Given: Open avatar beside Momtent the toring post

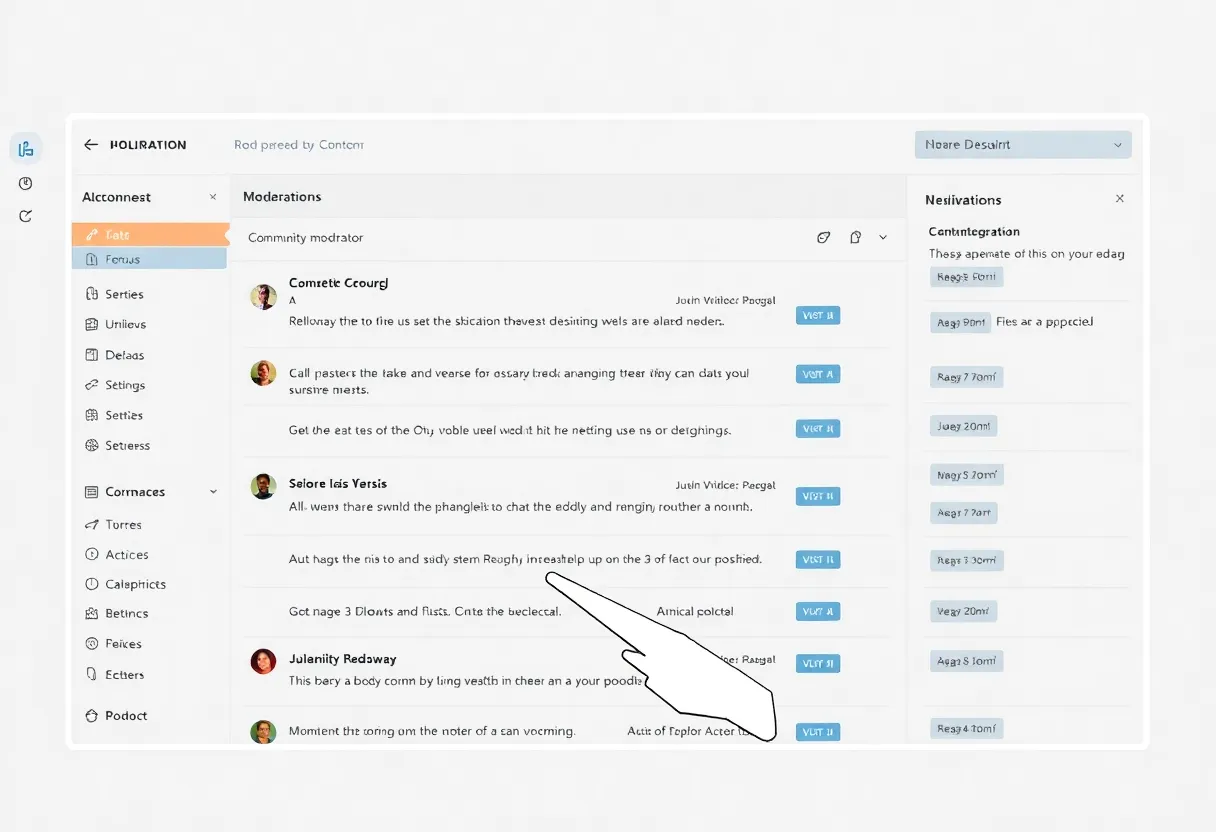Looking at the screenshot, I should [x=263, y=732].
